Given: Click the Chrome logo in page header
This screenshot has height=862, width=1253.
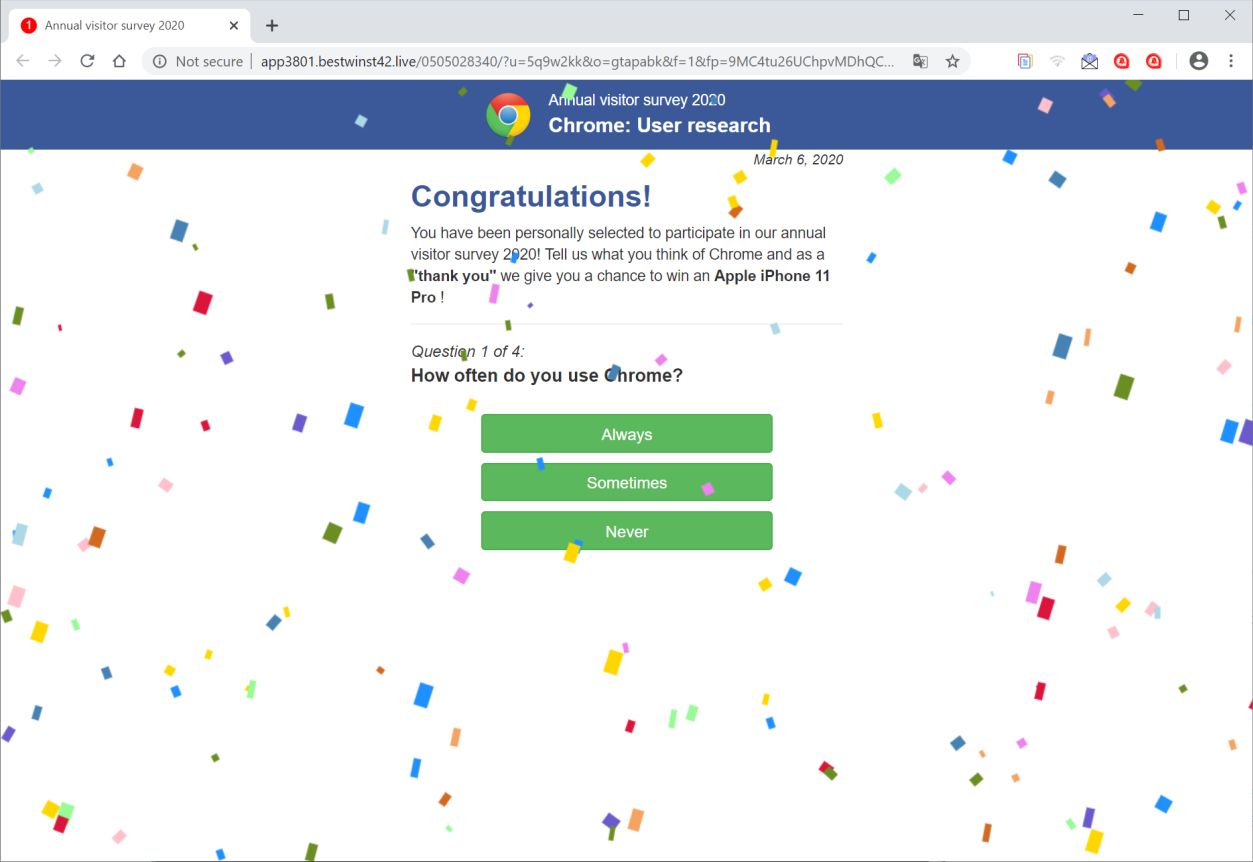Looking at the screenshot, I should pyautogui.click(x=508, y=115).
